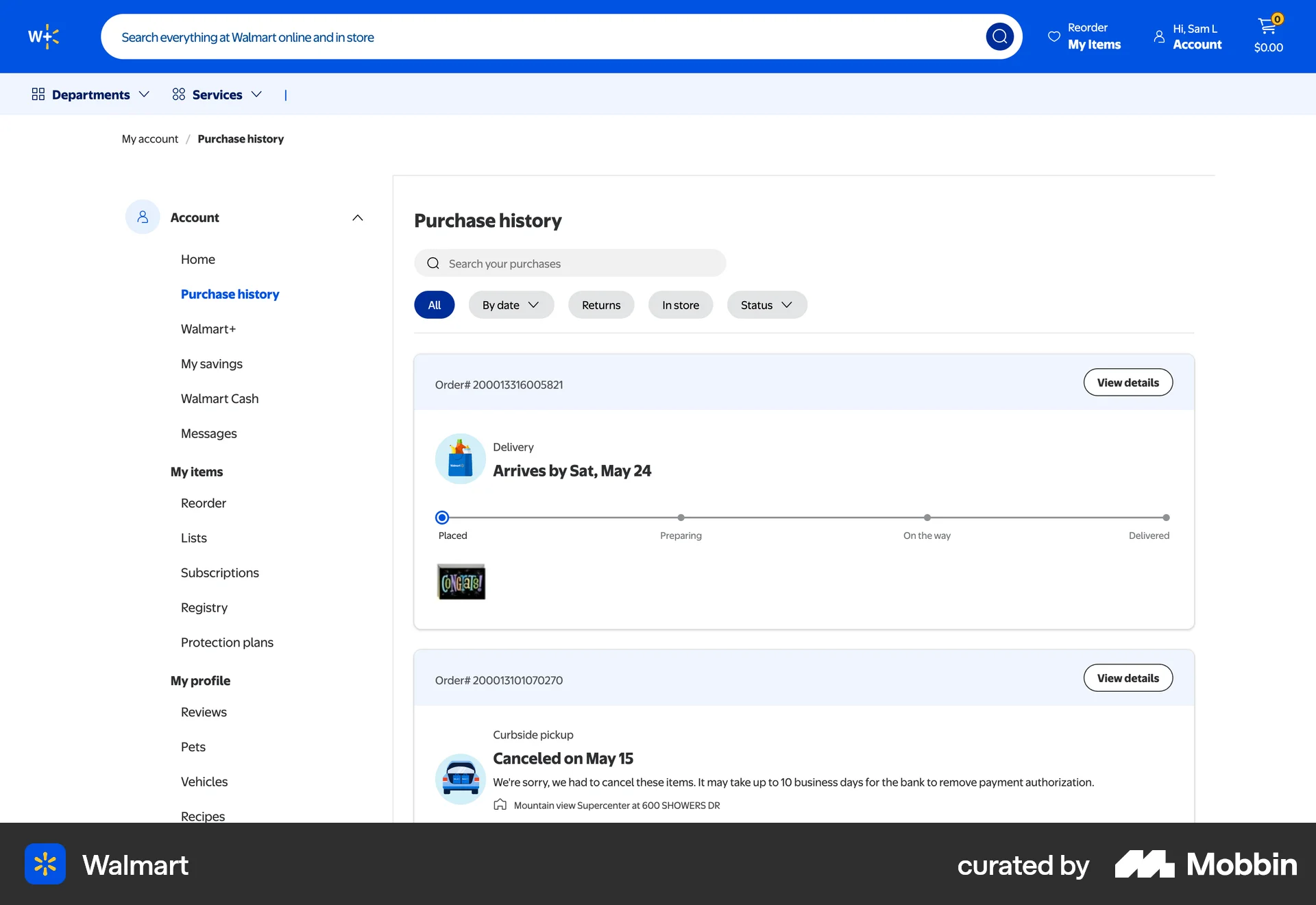Click the Walmart logo in the header
This screenshot has width=1316, height=905.
(43, 36)
